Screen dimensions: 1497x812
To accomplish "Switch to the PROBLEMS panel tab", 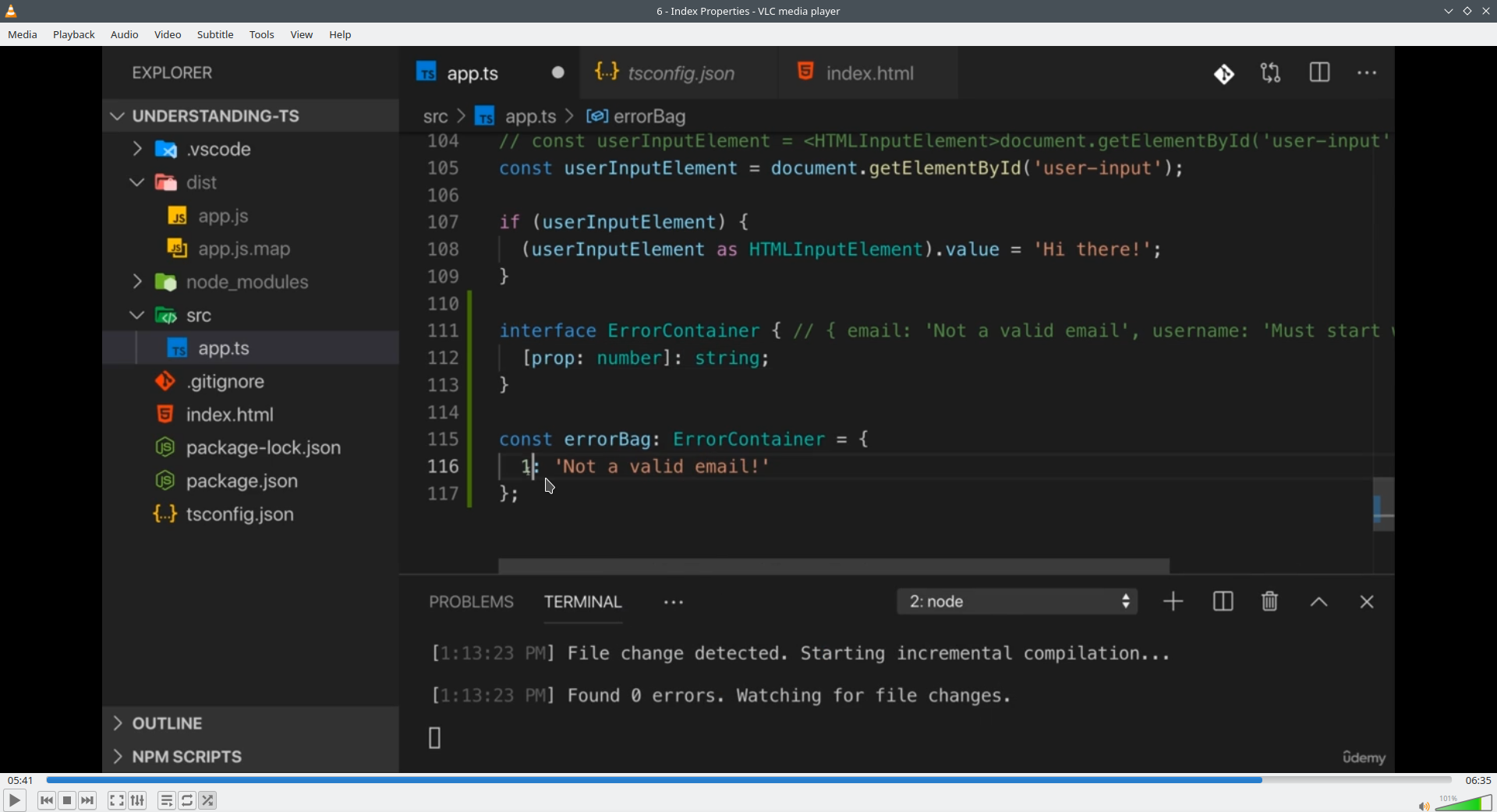I will (x=471, y=602).
